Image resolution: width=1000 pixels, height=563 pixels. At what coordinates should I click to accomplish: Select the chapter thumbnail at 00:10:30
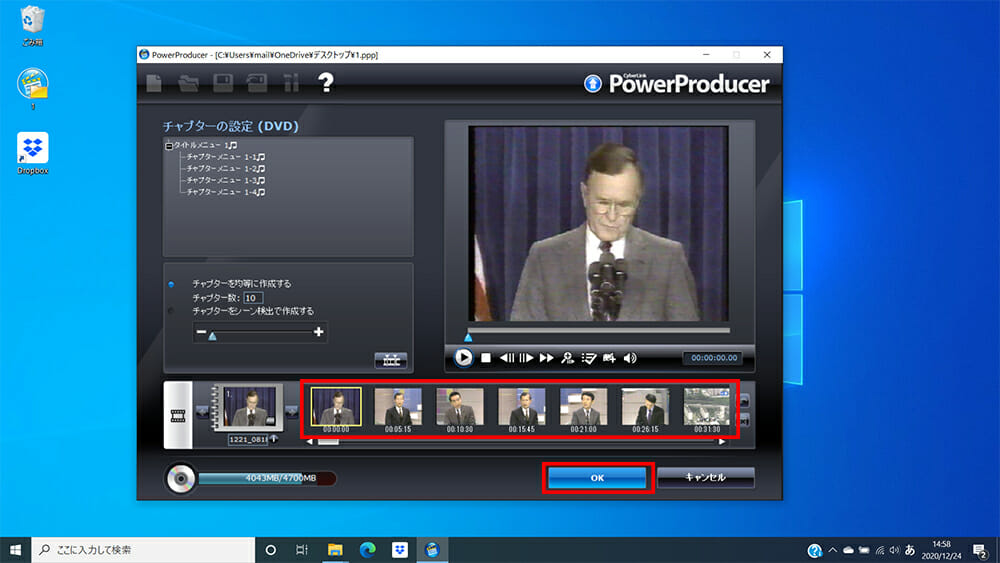pyautogui.click(x=460, y=407)
